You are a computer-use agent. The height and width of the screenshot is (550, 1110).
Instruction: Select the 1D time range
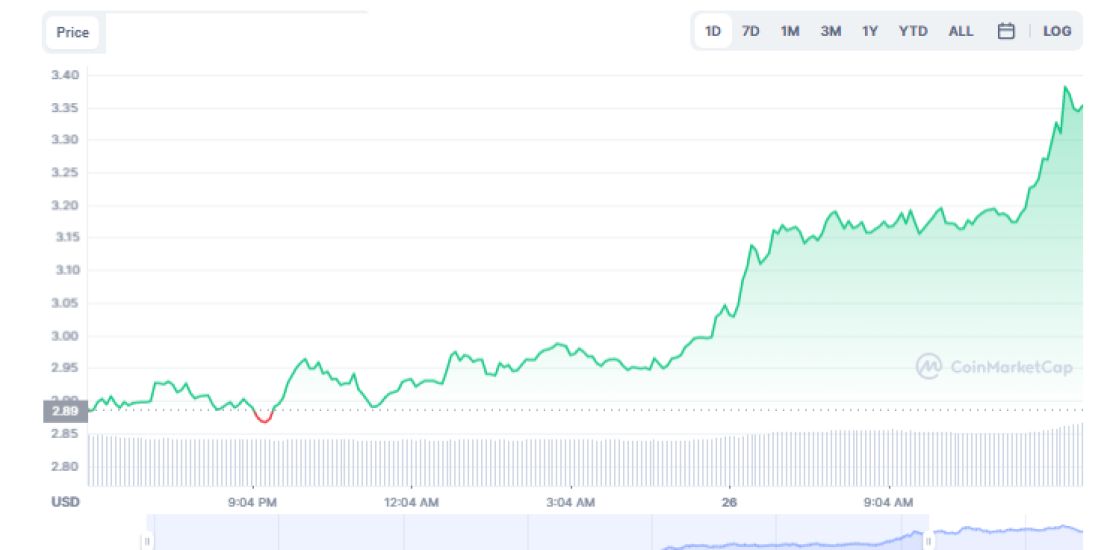click(x=713, y=31)
